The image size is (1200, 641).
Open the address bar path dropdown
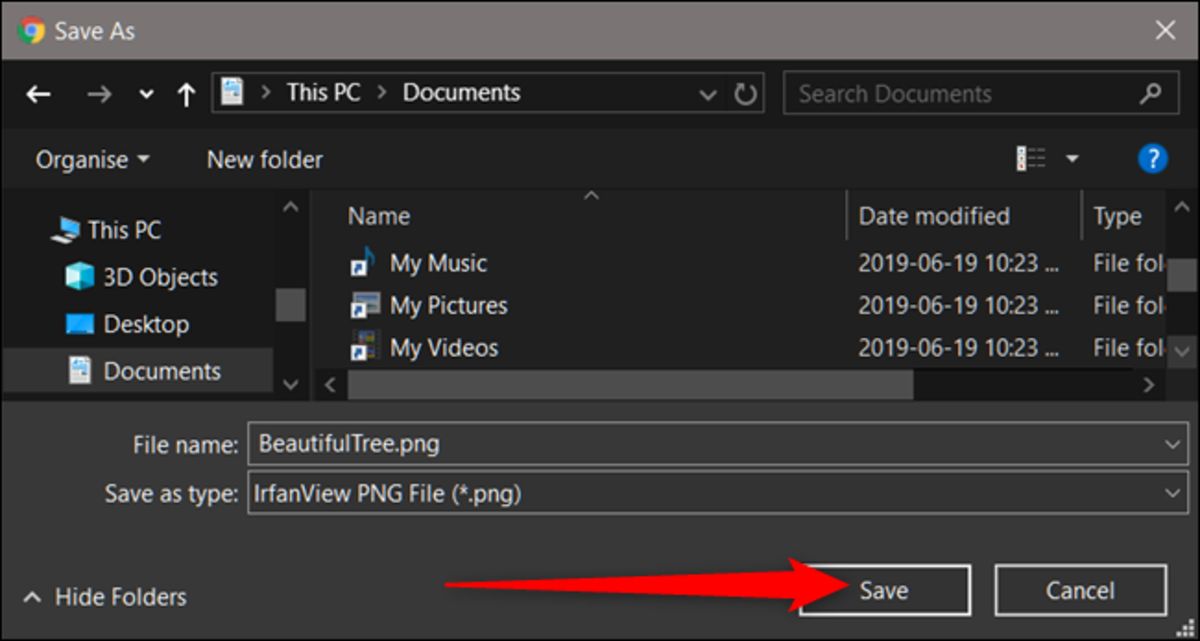(708, 93)
